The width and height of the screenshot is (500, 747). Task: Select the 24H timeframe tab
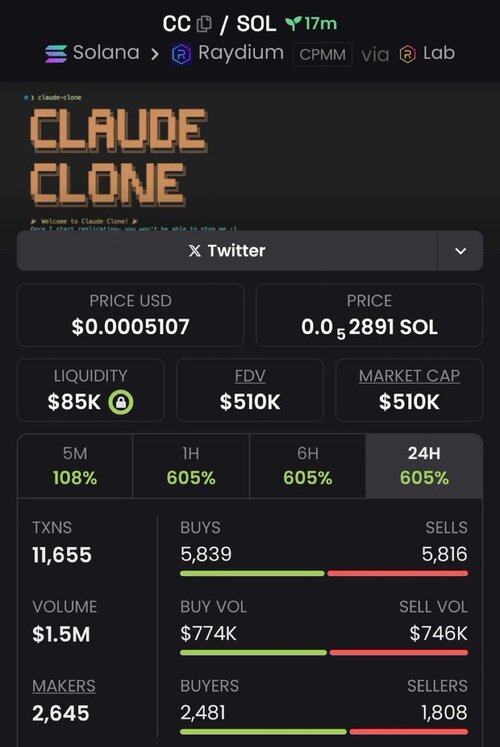(x=424, y=466)
